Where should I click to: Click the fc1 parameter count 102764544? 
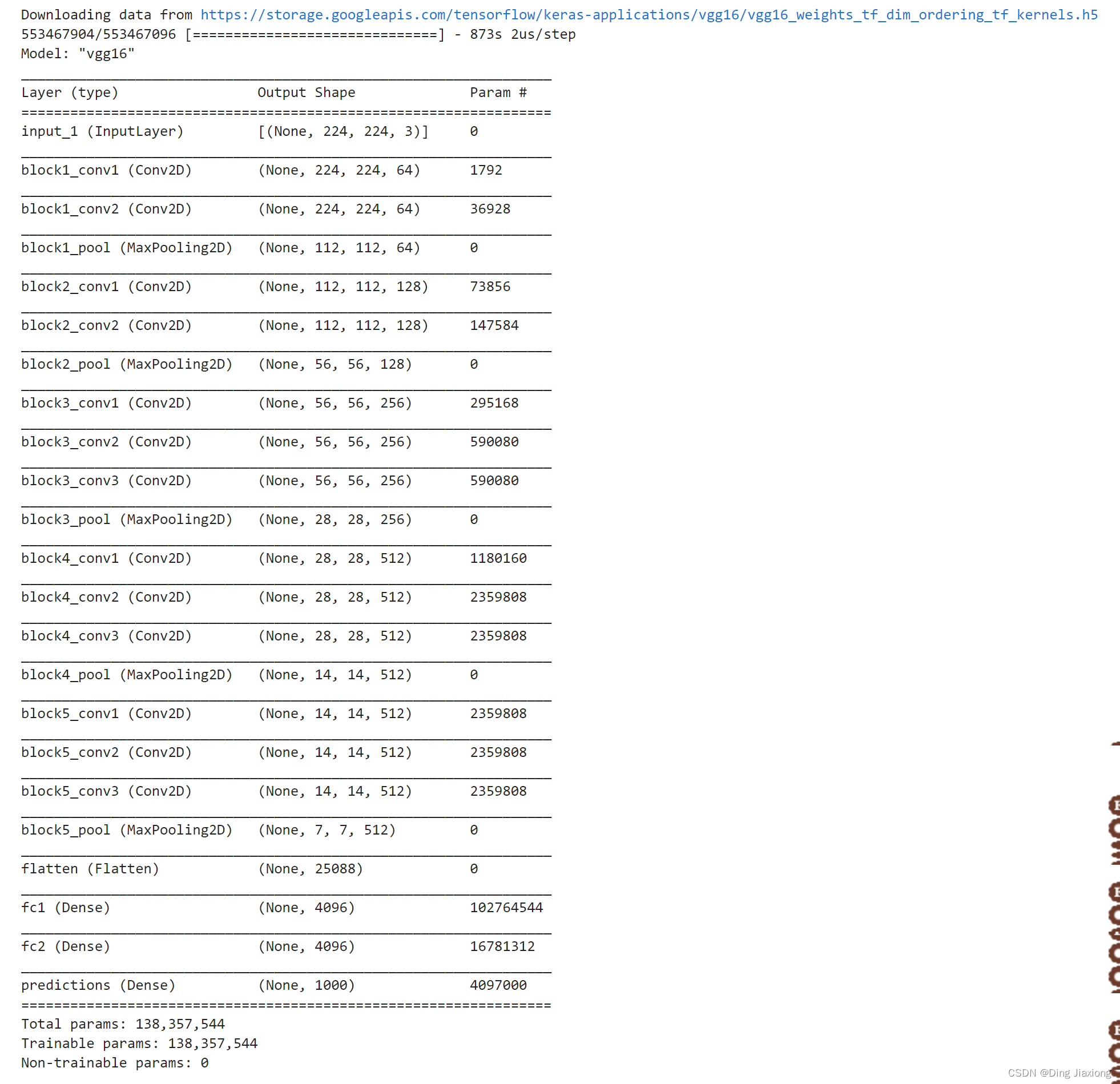coord(506,908)
